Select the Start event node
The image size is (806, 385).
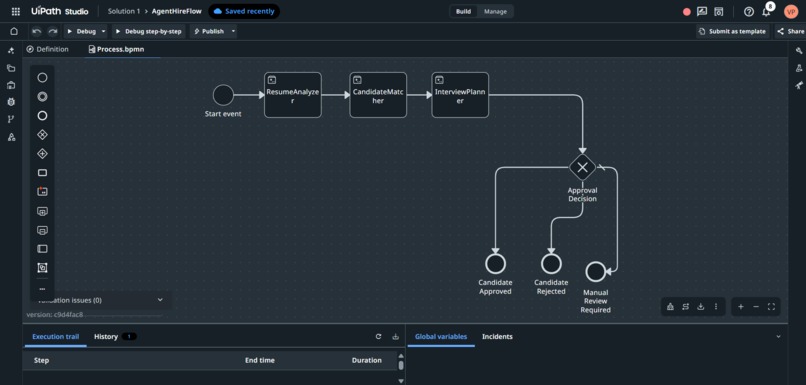point(223,95)
